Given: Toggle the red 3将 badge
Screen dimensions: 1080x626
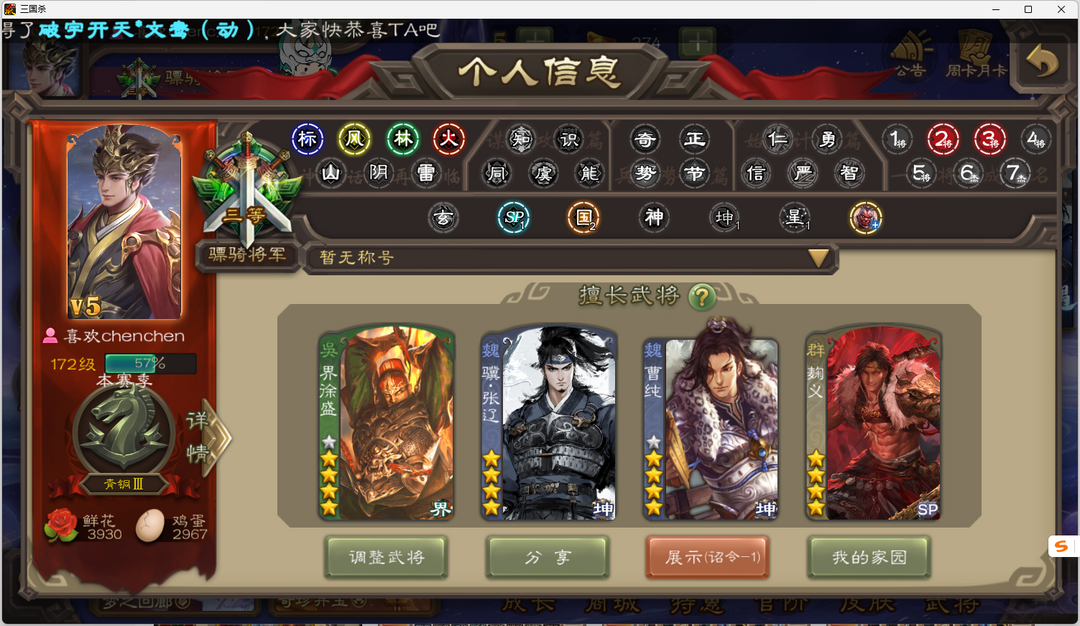Looking at the screenshot, I should coord(990,140).
